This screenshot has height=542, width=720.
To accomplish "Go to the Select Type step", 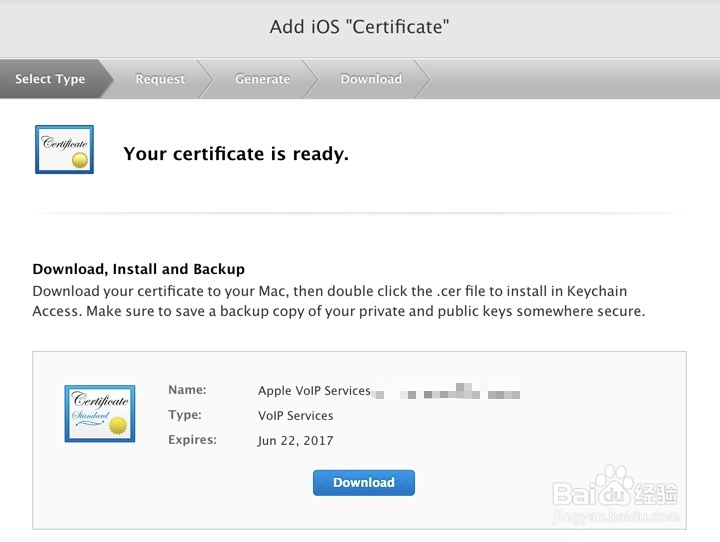I will tap(50, 79).
